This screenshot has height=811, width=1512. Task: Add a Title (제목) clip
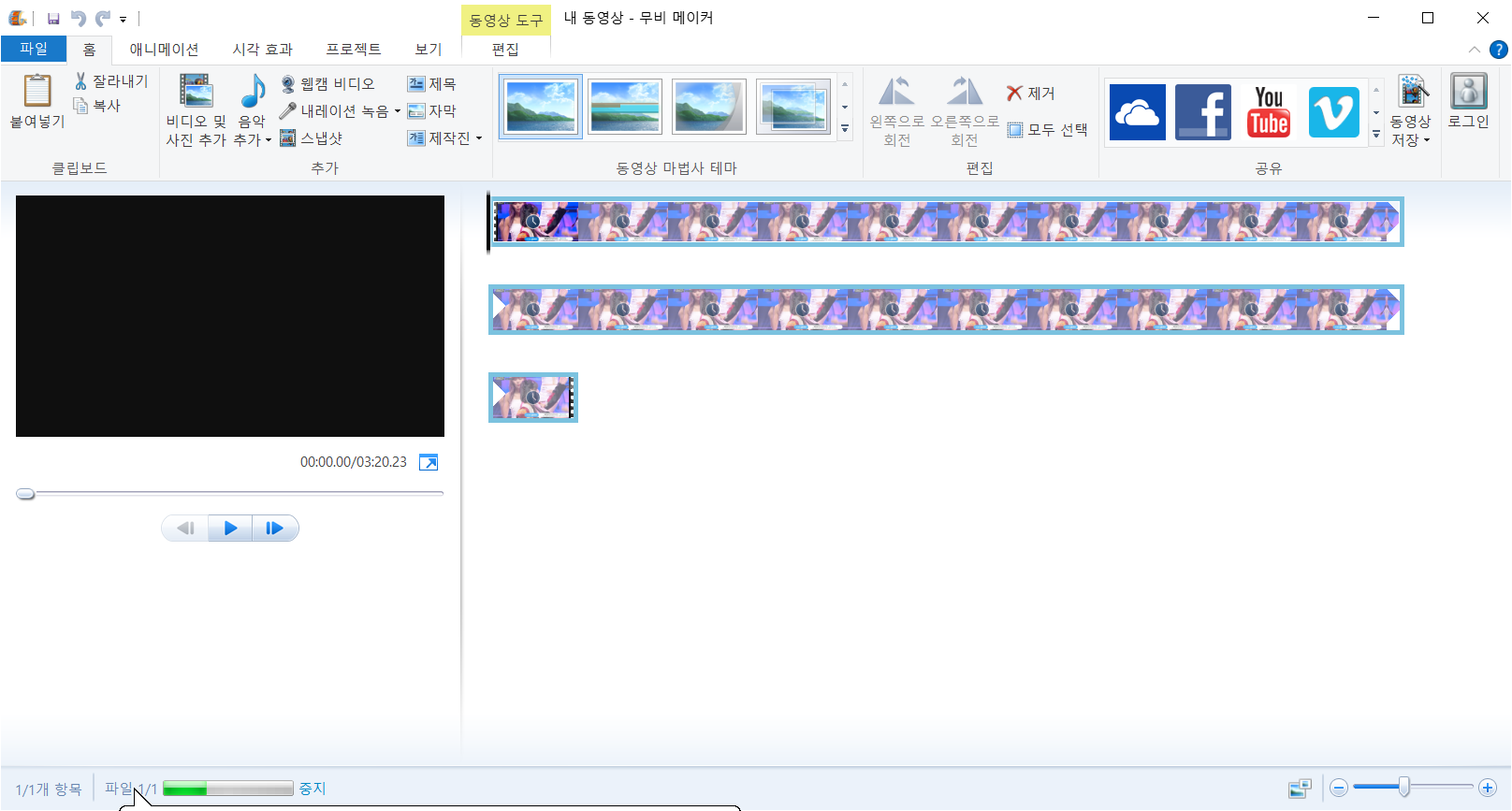[x=431, y=84]
